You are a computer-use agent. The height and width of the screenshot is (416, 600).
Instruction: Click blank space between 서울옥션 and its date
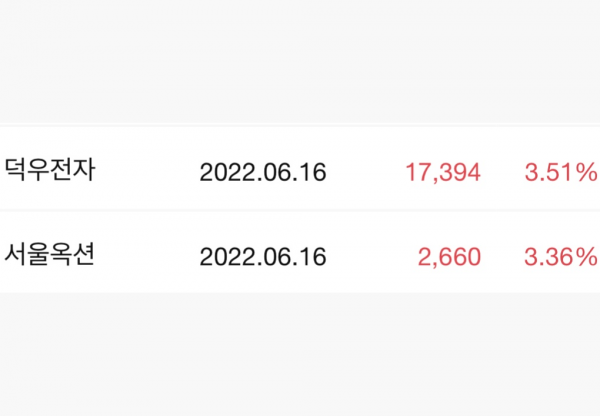pyautogui.click(x=148, y=256)
